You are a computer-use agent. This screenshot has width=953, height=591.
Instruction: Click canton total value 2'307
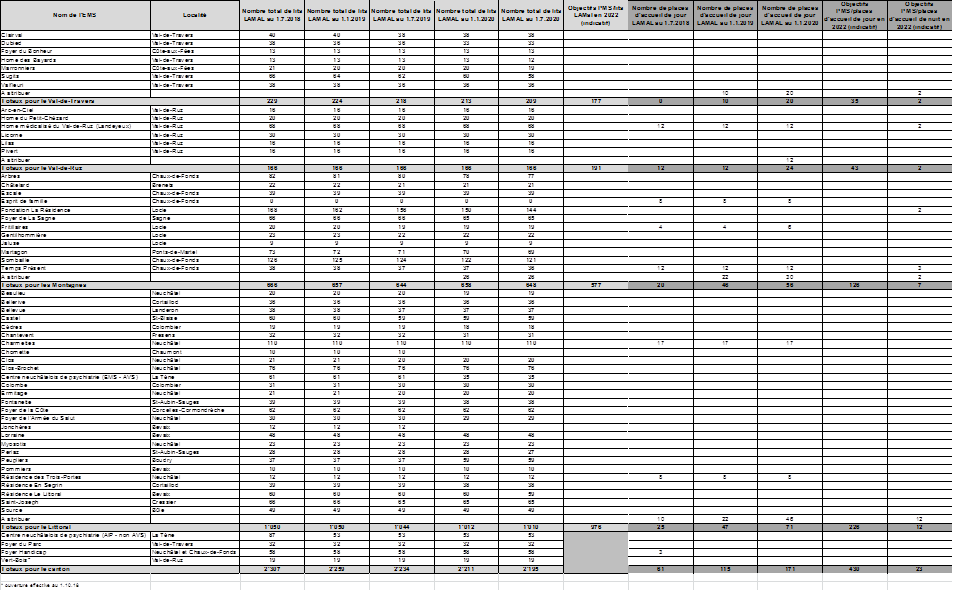coord(272,568)
